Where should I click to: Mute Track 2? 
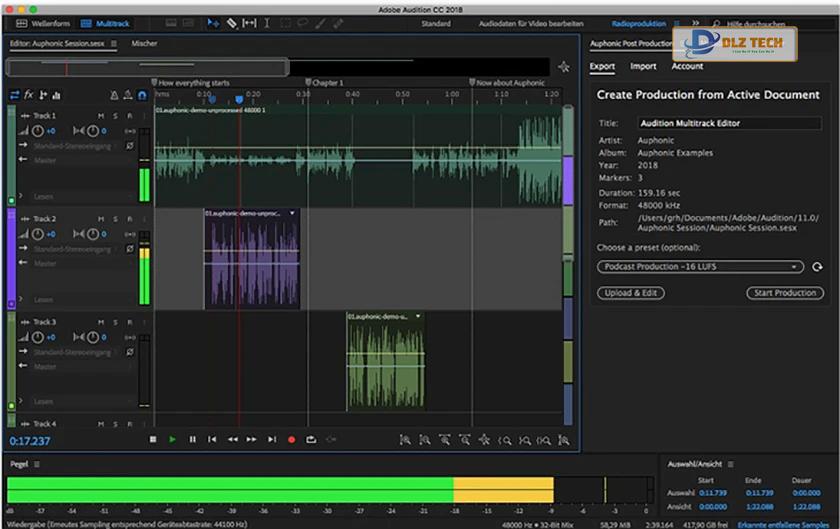[101, 219]
